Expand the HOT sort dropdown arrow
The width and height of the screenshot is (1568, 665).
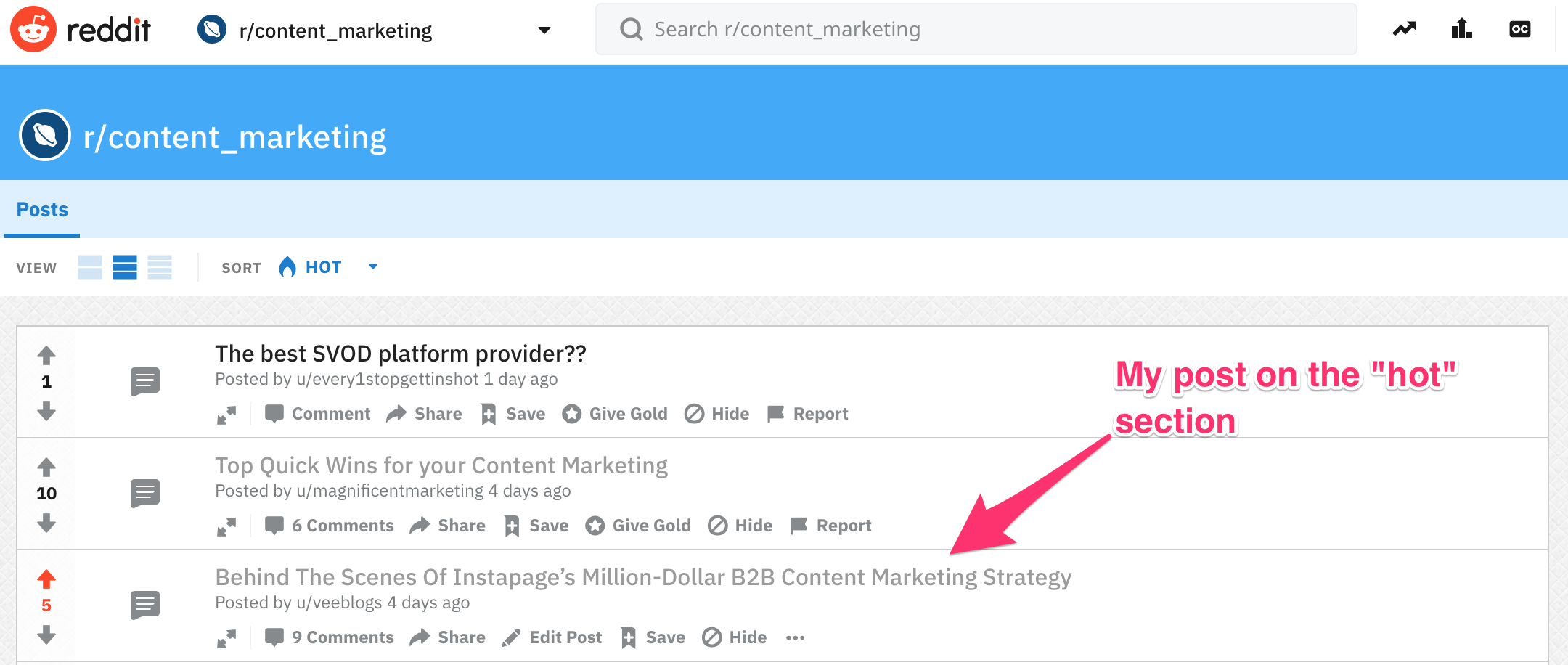coord(373,267)
